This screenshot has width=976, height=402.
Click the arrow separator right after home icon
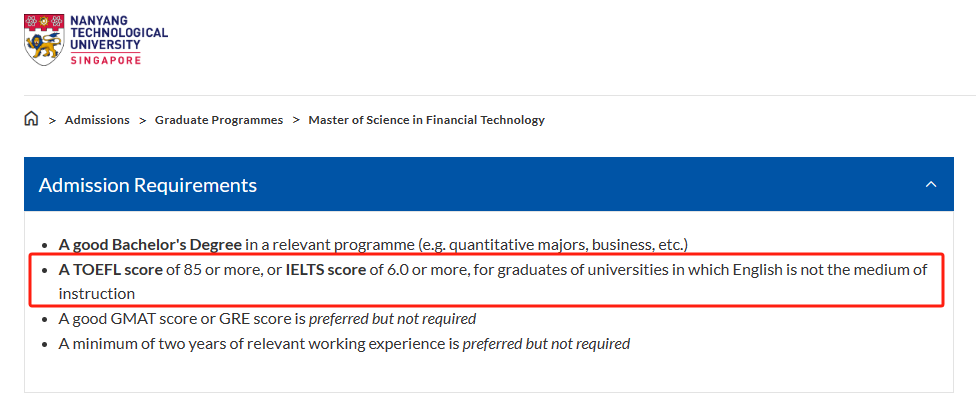[x=53, y=120]
